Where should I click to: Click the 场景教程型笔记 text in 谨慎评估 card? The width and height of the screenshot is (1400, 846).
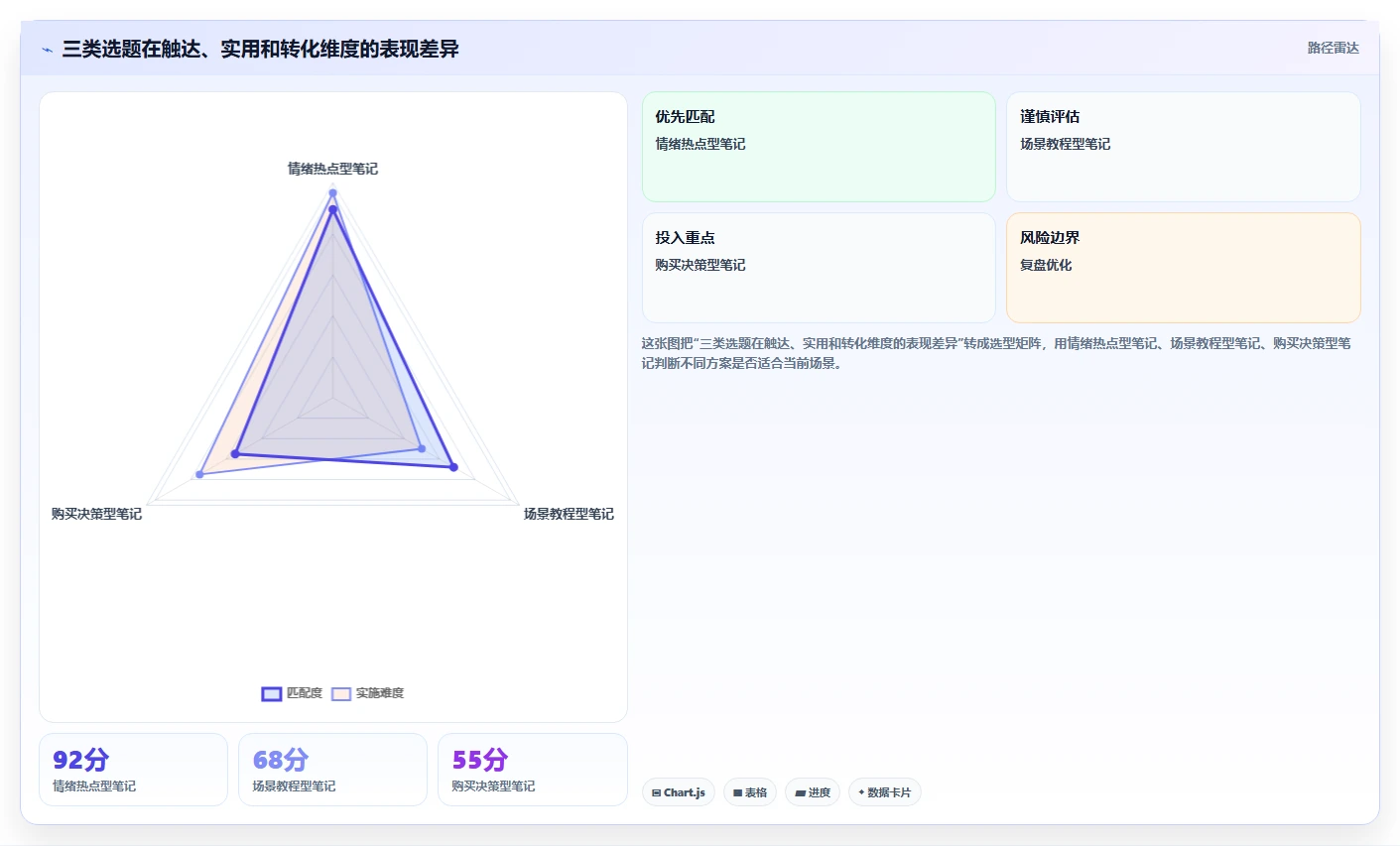pos(1065,144)
